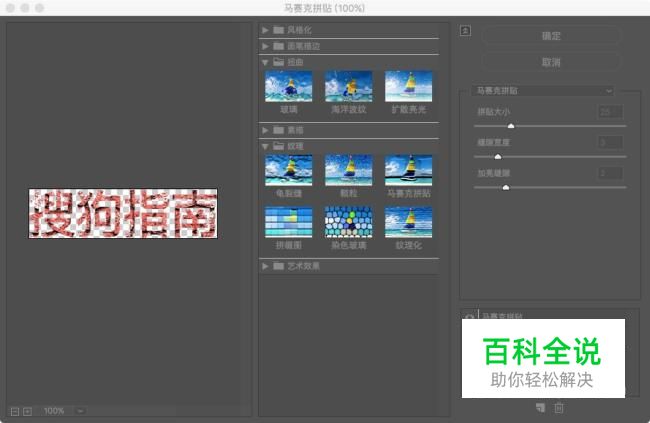Expand the 艺术效果 filter folder
The width and height of the screenshot is (650, 423).
point(265,266)
